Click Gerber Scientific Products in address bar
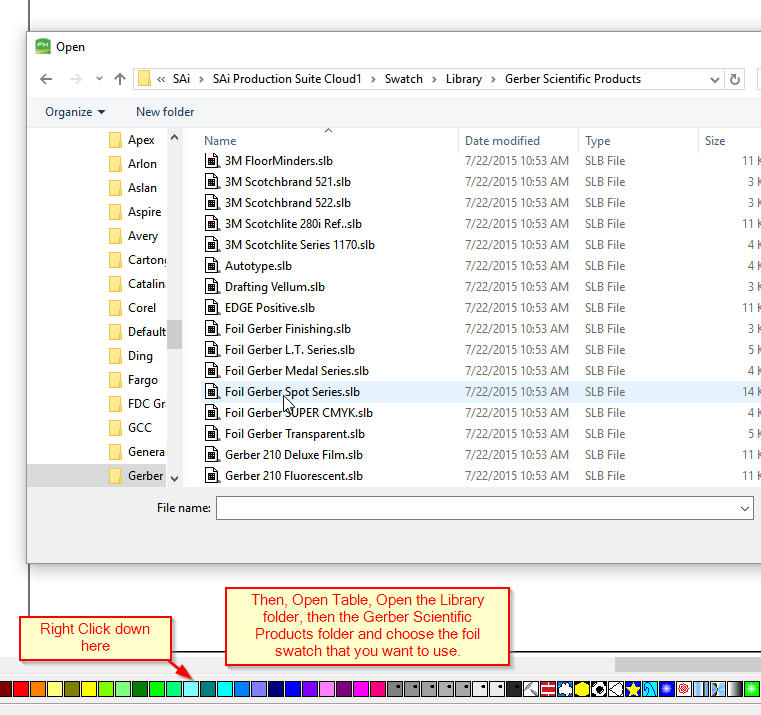Screen dimensions: 761x715 (x=573, y=79)
